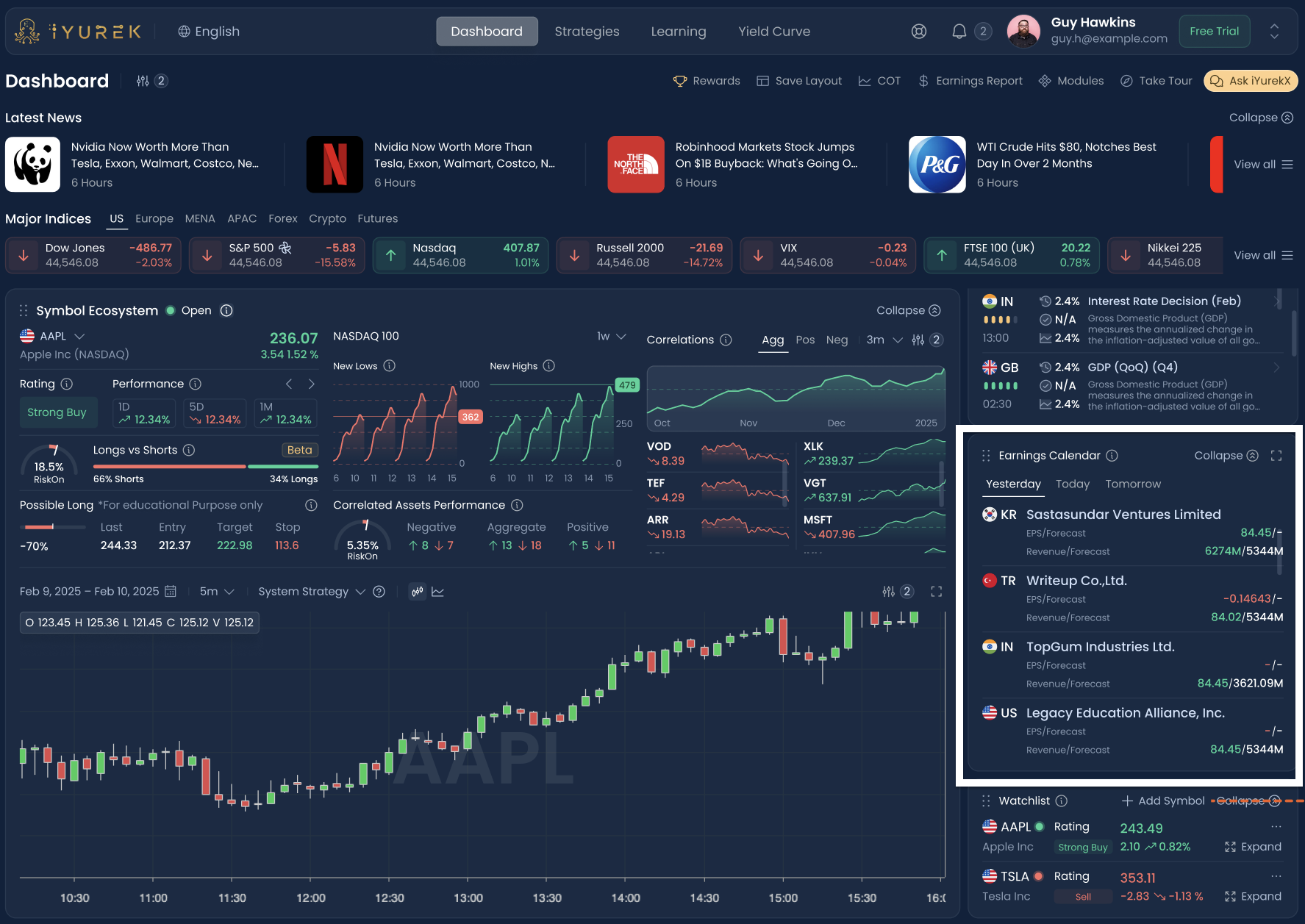Expand the price chart to fullscreen
1305x924 pixels.
coord(937,591)
